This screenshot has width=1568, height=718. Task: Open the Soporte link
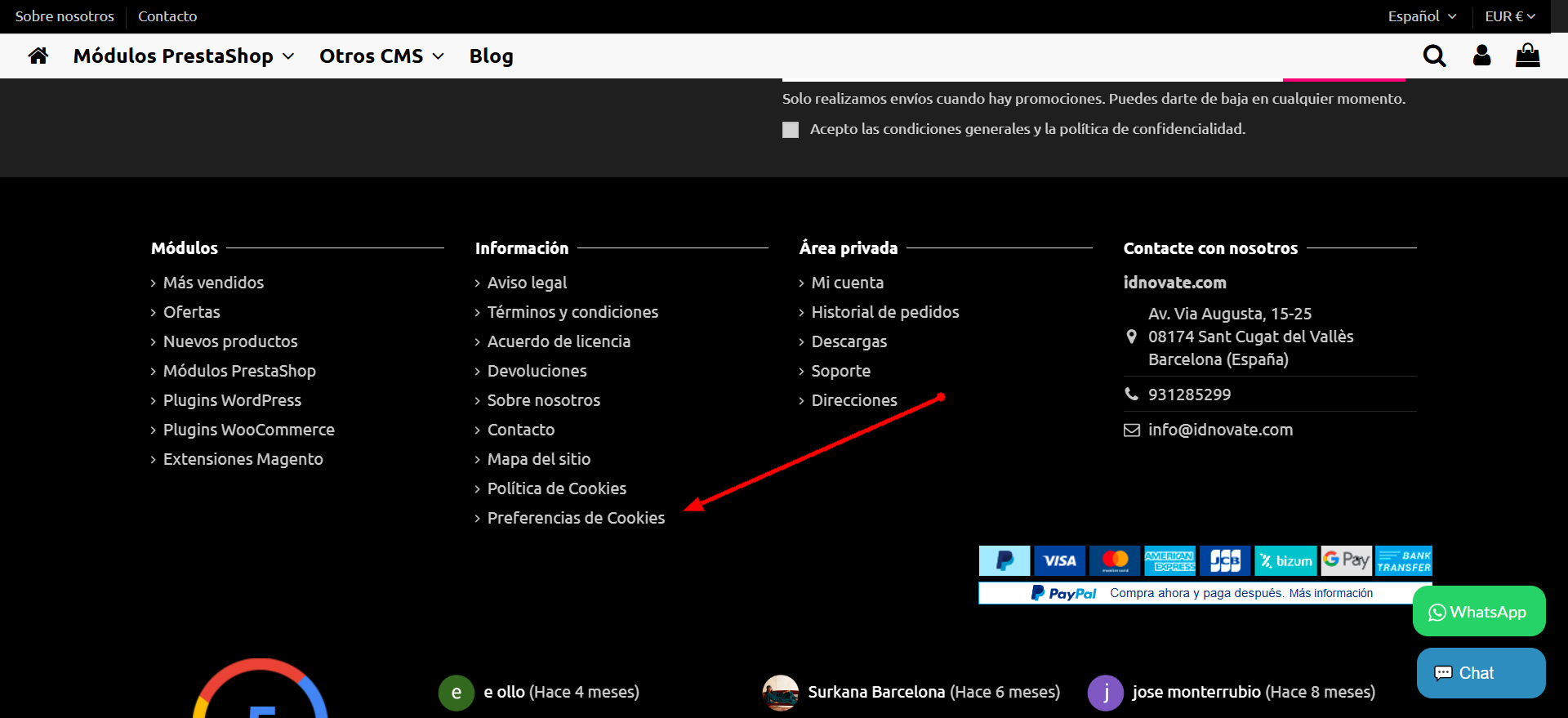pyautogui.click(x=841, y=371)
